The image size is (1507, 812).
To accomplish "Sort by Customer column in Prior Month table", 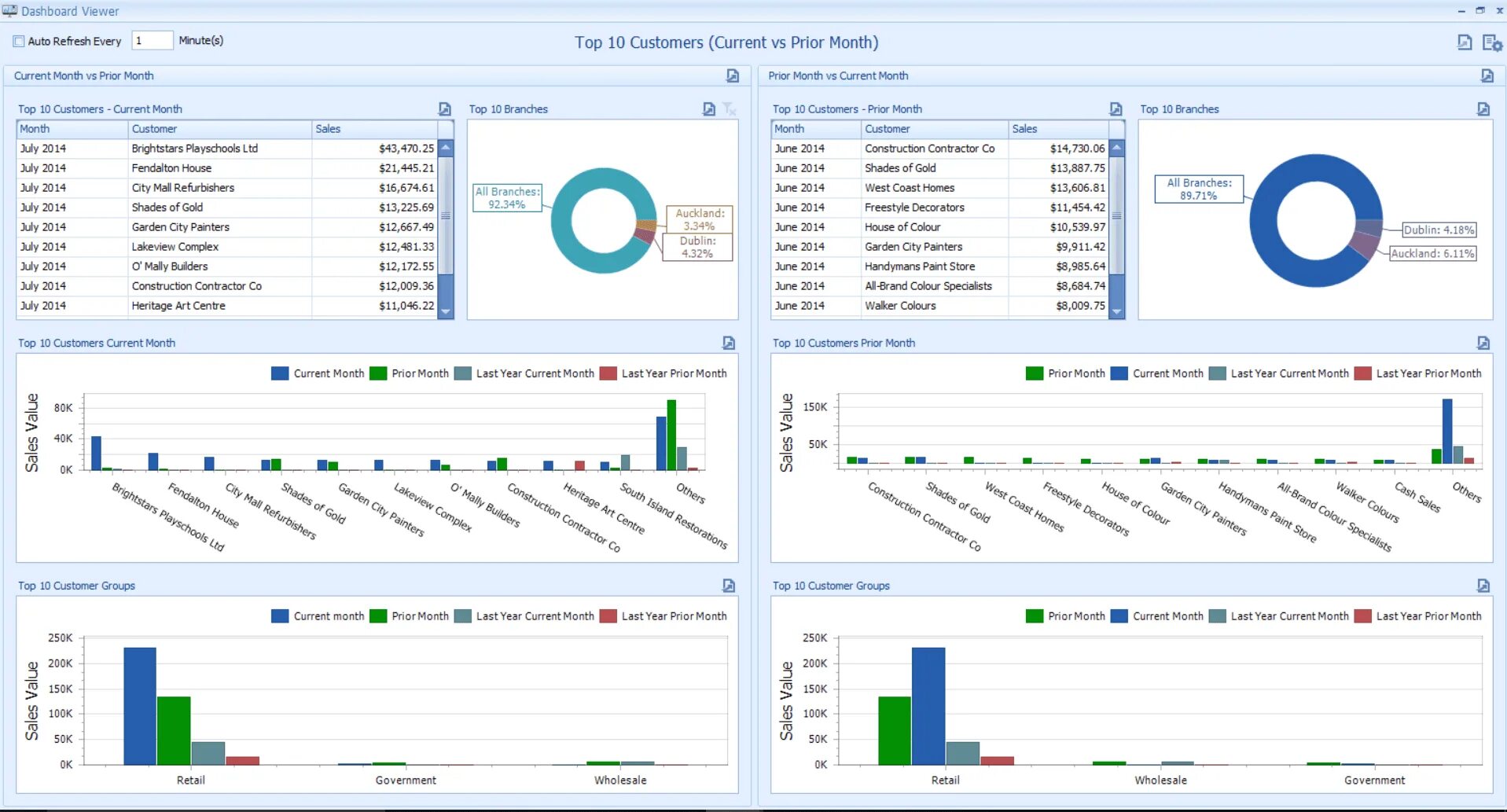I will pos(935,129).
